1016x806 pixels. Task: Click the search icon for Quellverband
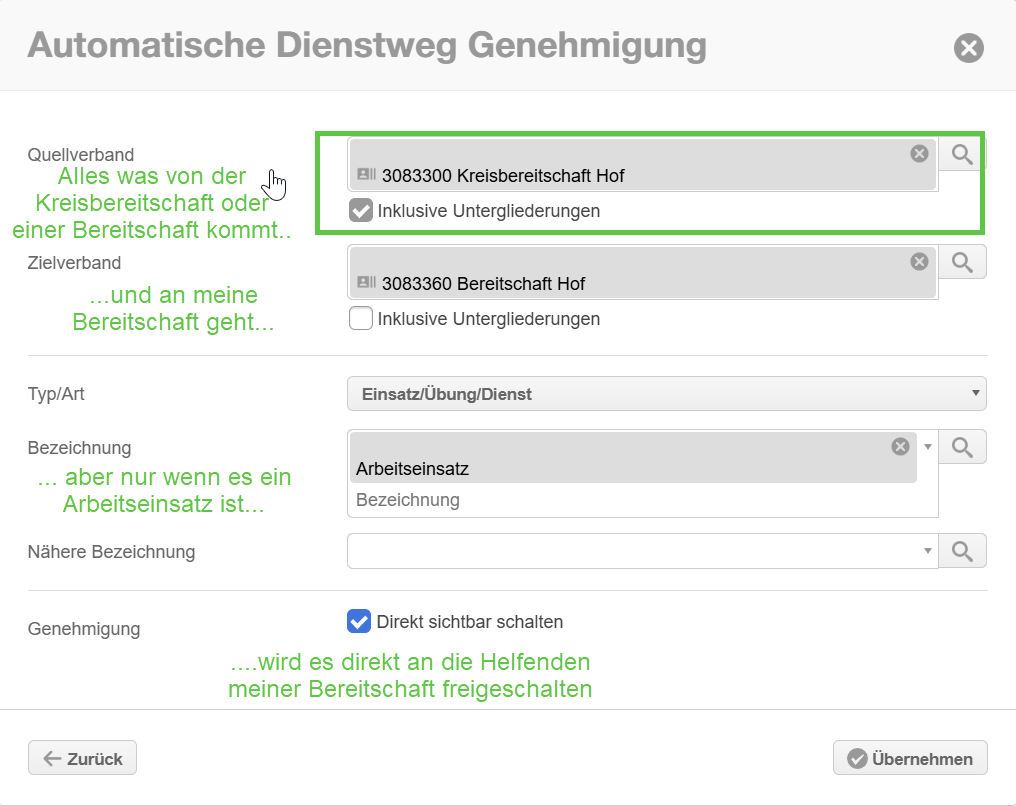pyautogui.click(x=961, y=154)
